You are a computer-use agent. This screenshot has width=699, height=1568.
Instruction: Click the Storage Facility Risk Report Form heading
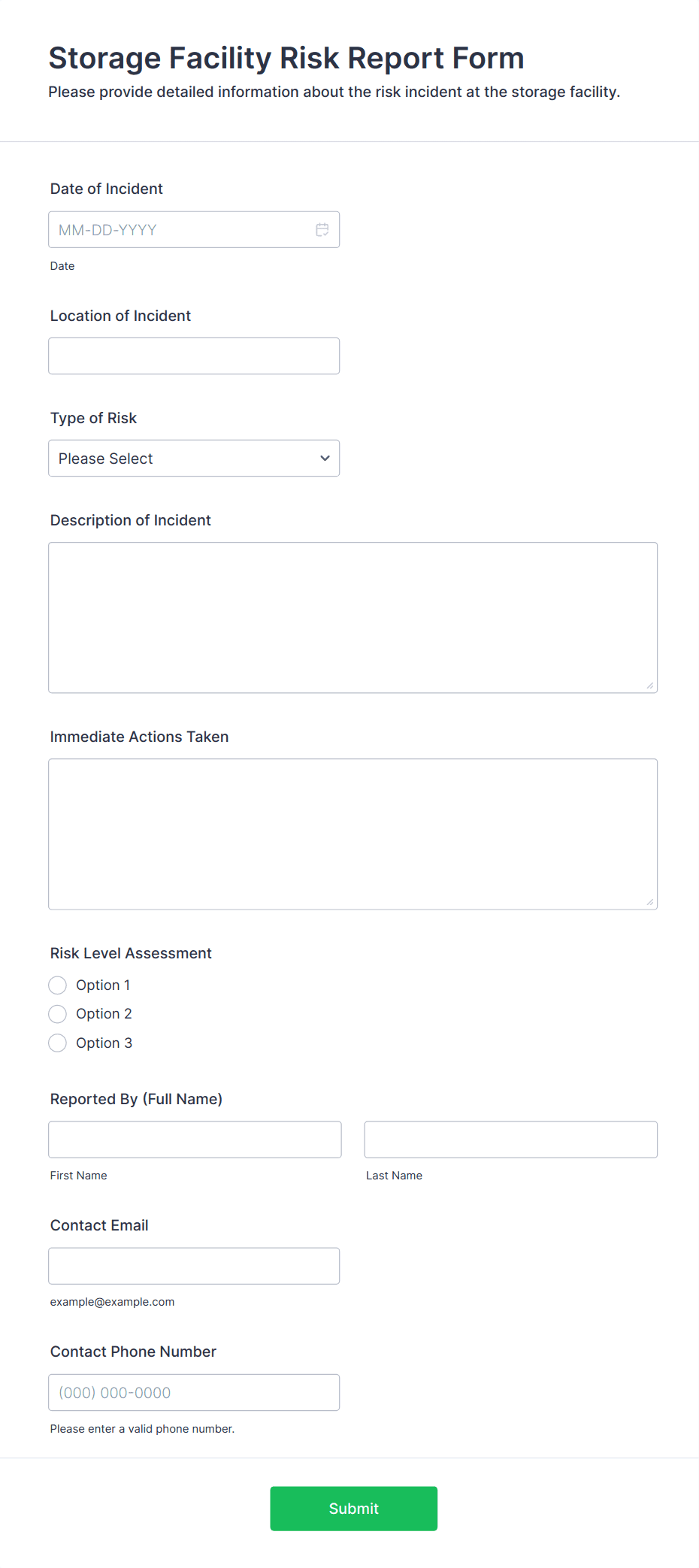(286, 59)
